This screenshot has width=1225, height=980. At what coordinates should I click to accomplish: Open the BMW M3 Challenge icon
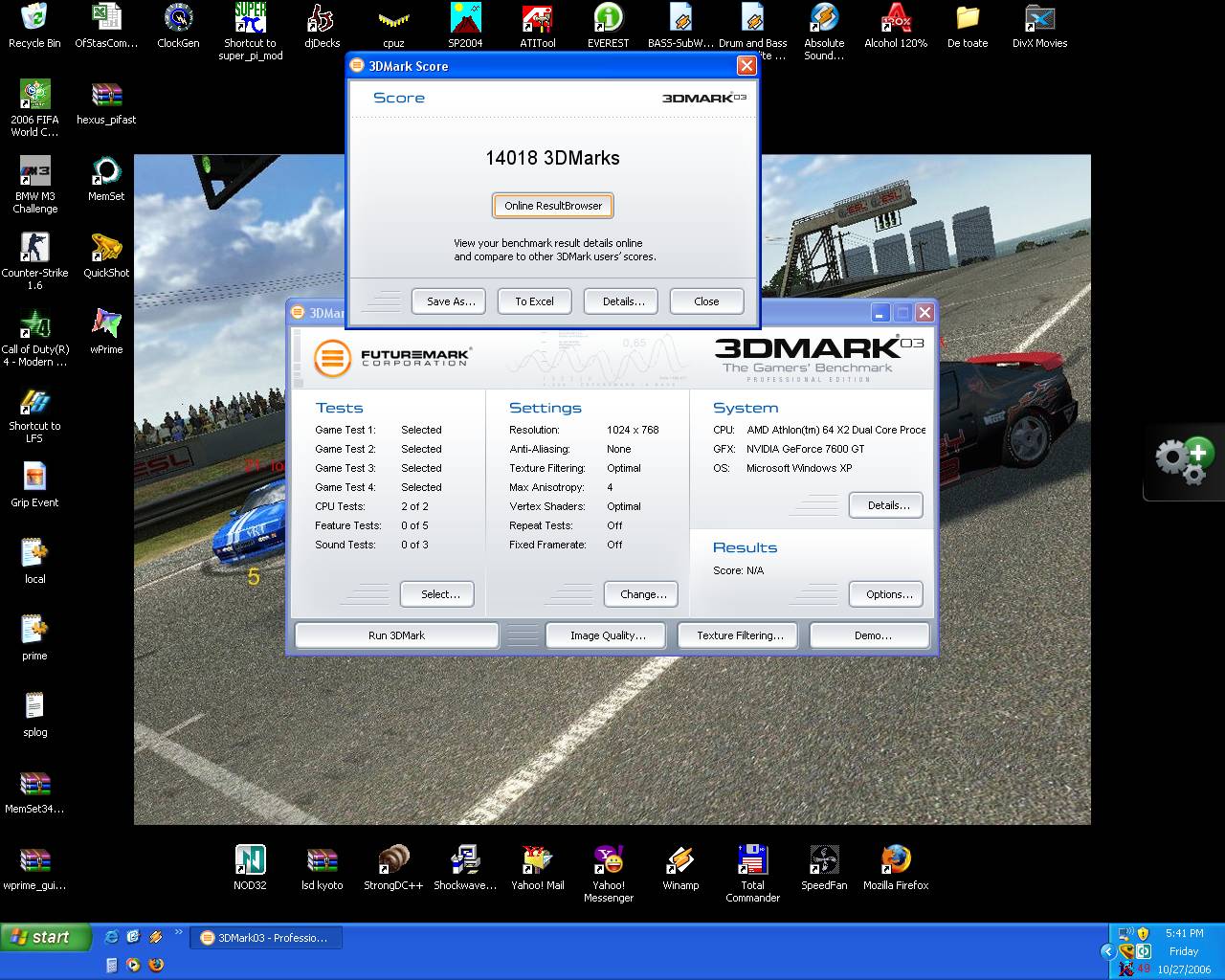pos(34,185)
